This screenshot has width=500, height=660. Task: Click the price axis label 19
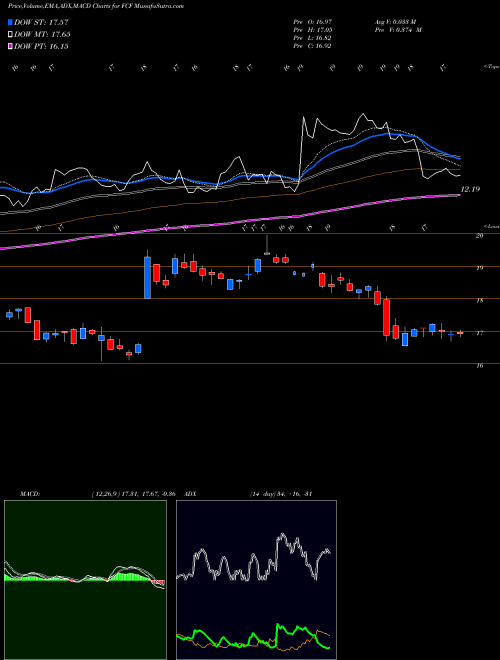[479, 268]
